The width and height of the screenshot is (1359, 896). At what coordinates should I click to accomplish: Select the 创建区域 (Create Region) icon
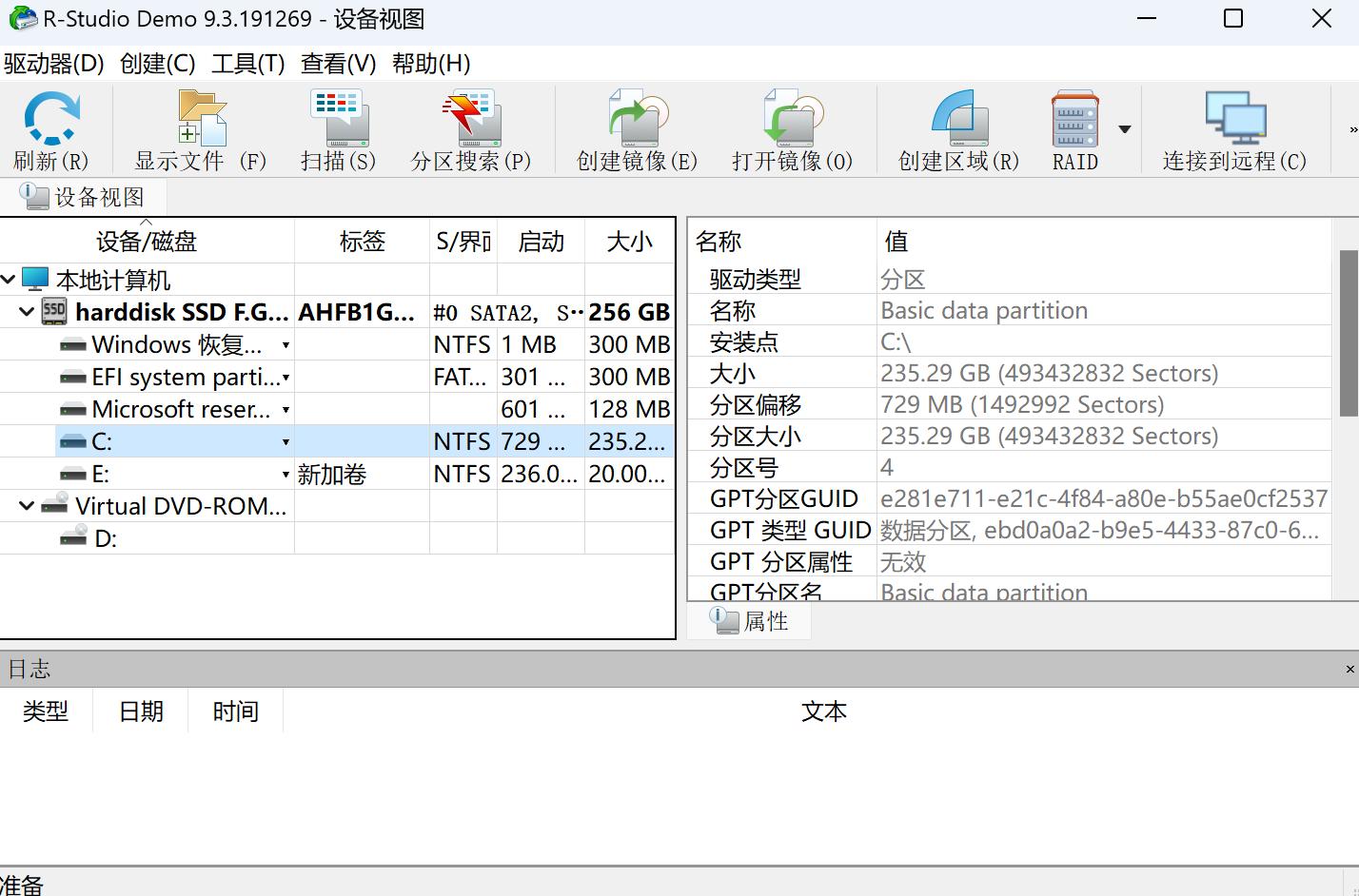pyautogui.click(x=956, y=128)
